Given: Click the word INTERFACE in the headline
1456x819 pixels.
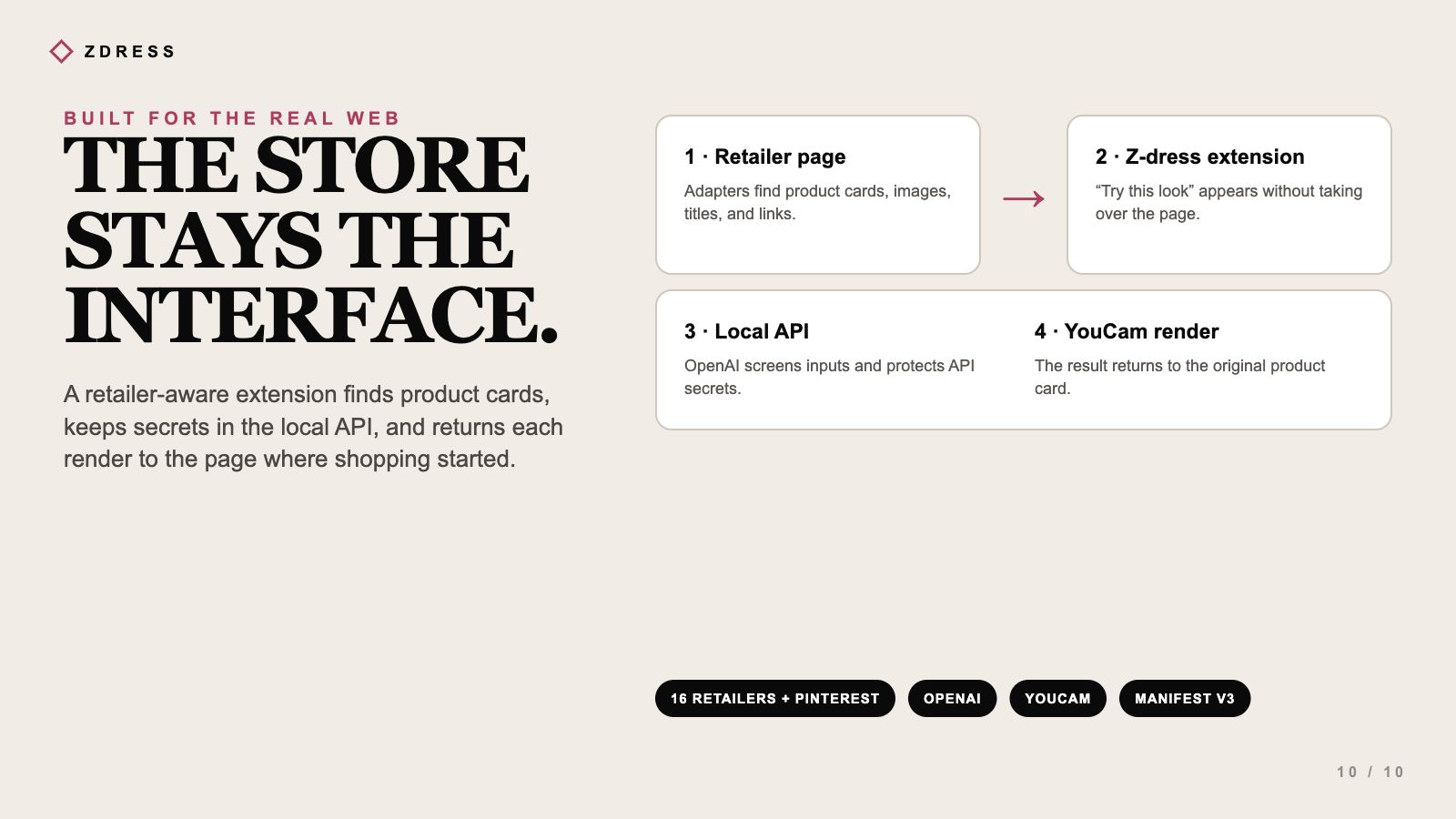Looking at the screenshot, I should pyautogui.click(x=311, y=315).
